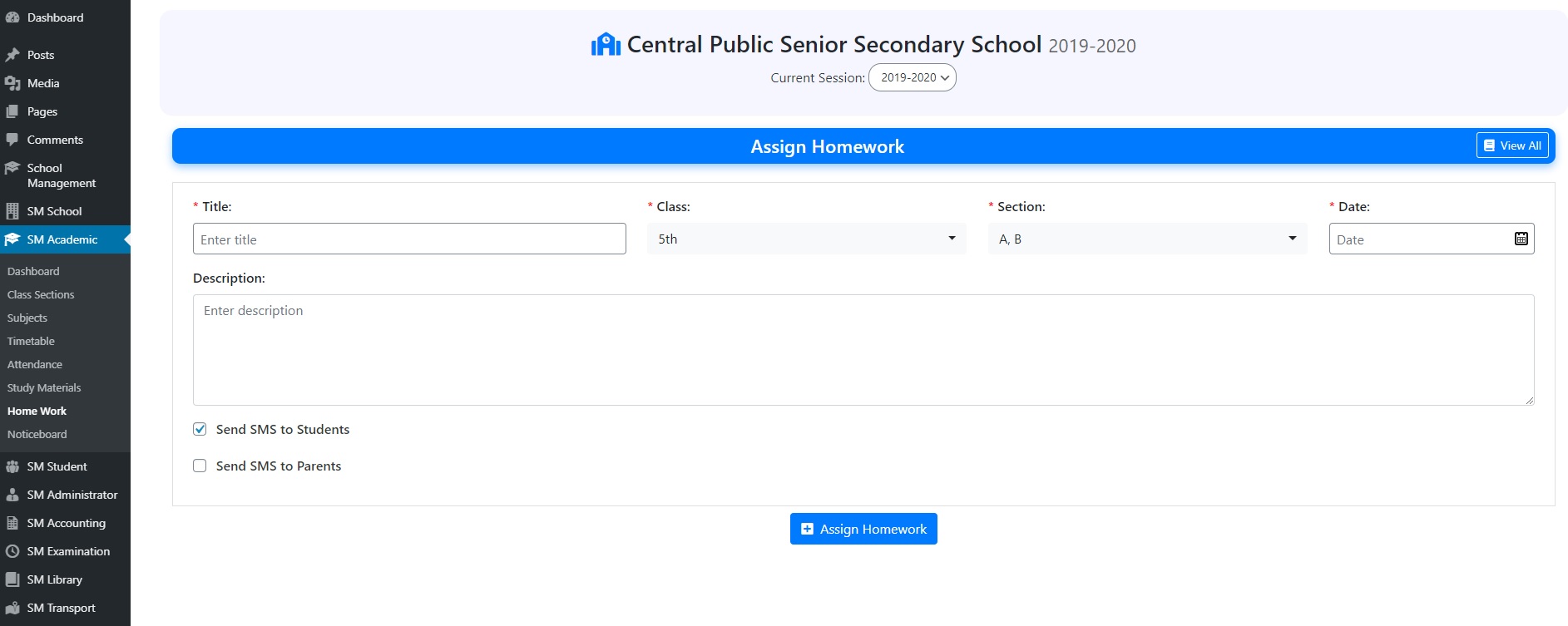Click the Posts pin icon
Viewport: 1568px width, 626px height.
pos(12,55)
